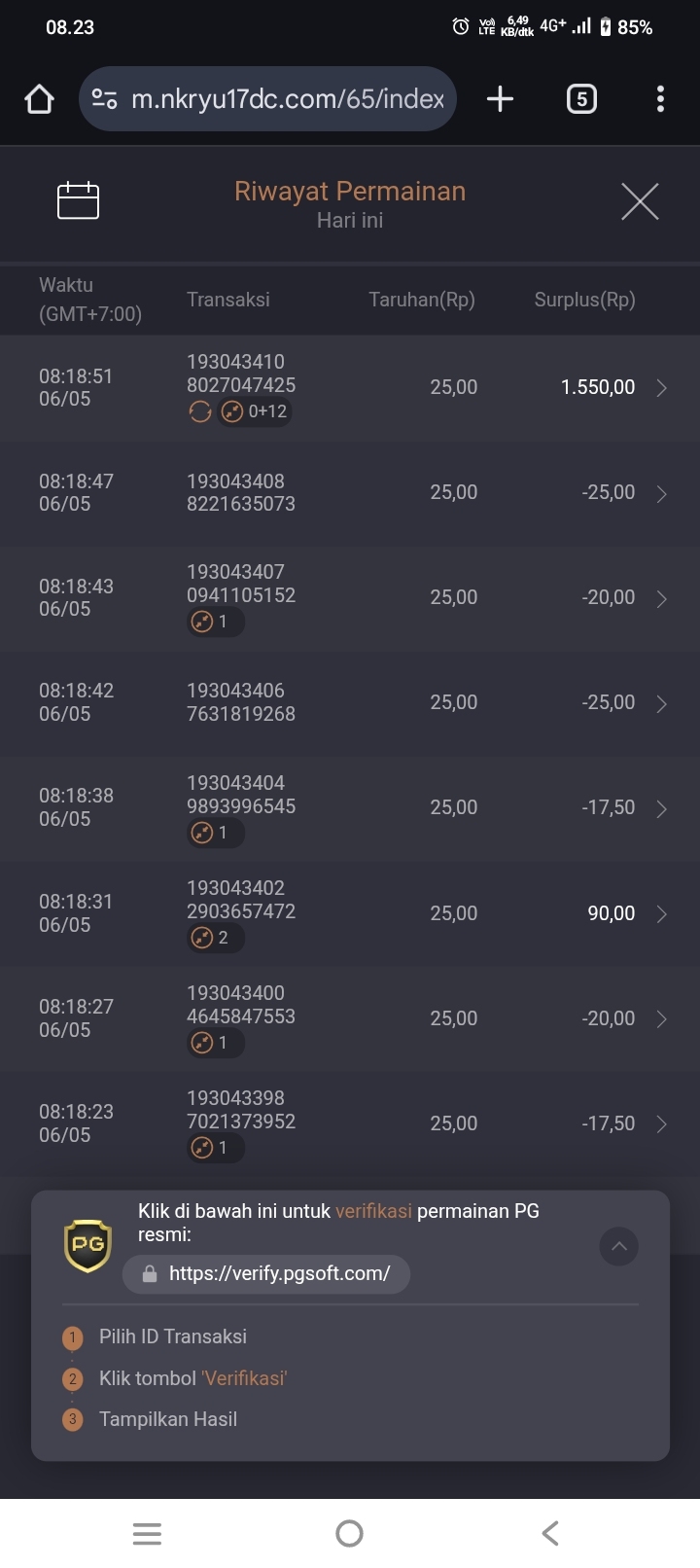The height and width of the screenshot is (1568, 700).
Task: Open tab switcher showing 5 tabs
Action: click(x=581, y=98)
